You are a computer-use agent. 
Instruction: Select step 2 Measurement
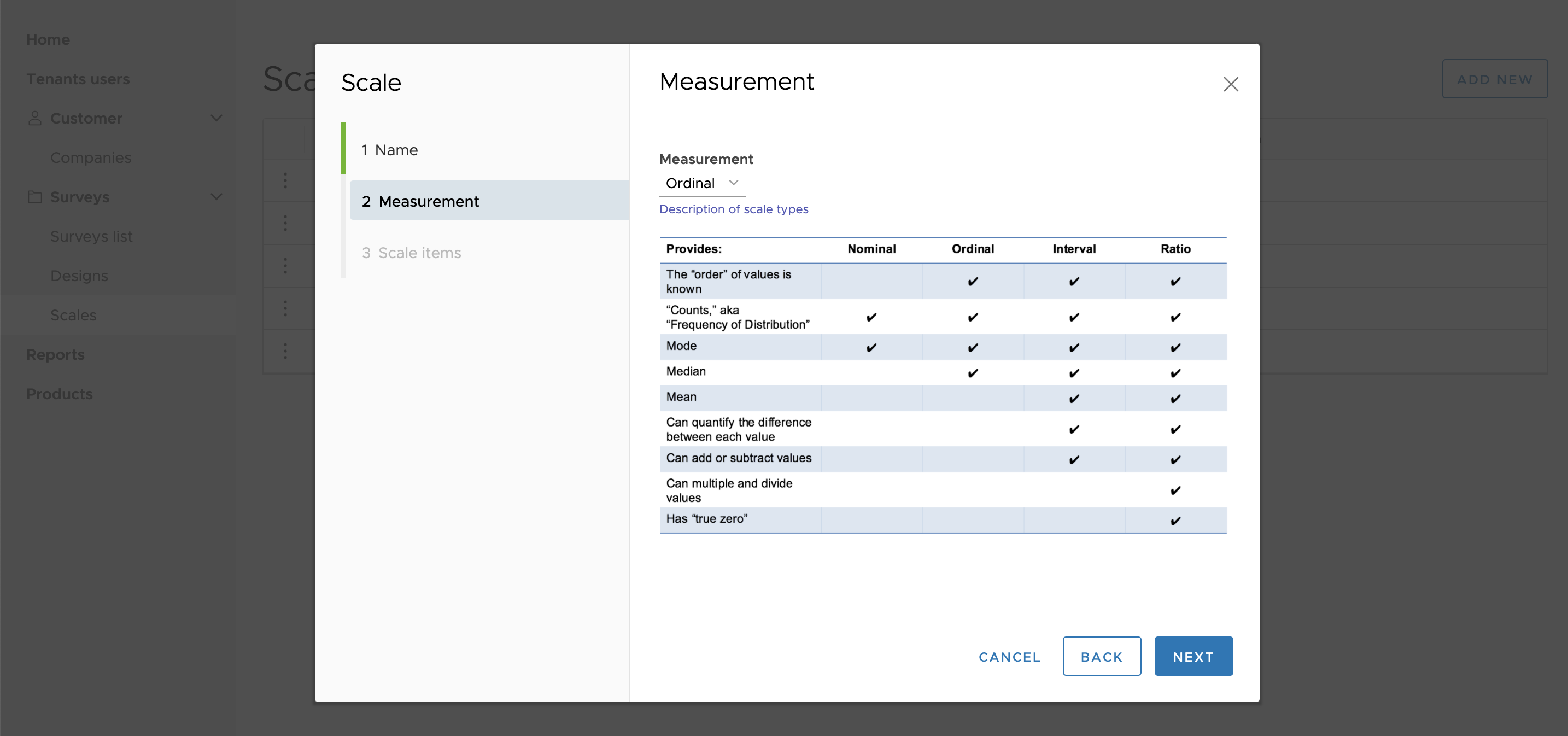pos(489,201)
